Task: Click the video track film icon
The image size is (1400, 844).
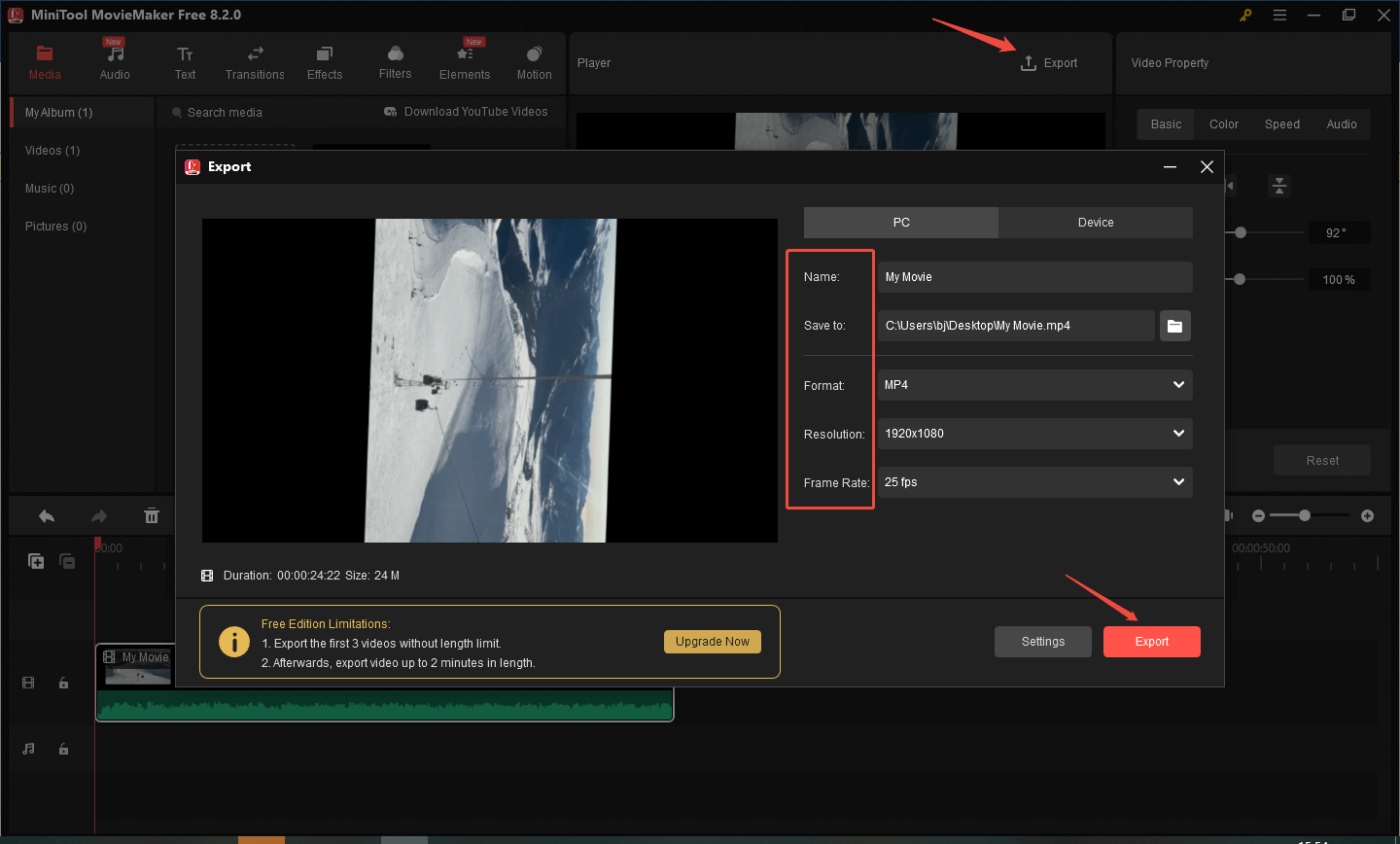Action: pyautogui.click(x=28, y=684)
